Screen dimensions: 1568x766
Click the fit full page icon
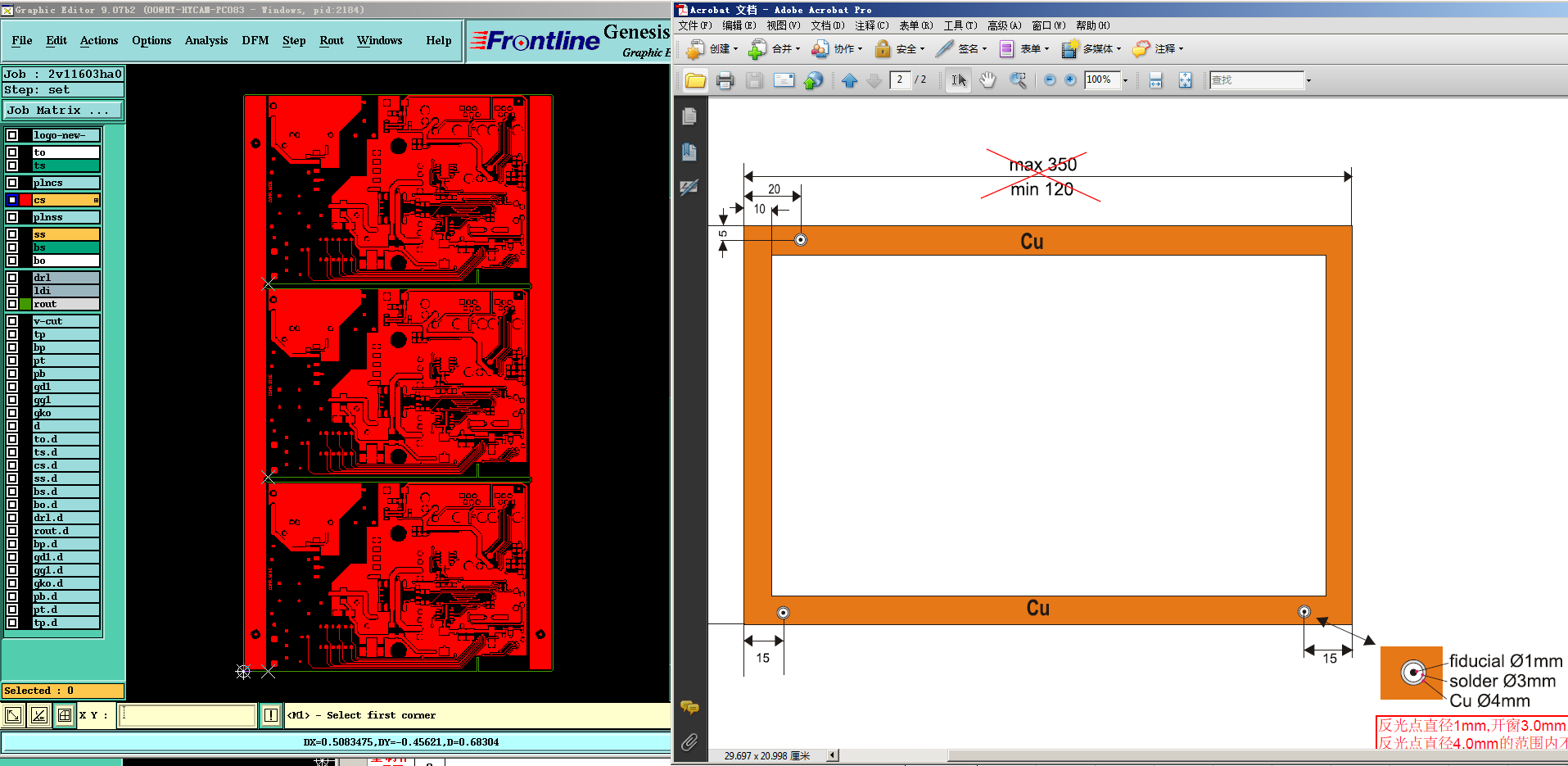coord(1185,80)
